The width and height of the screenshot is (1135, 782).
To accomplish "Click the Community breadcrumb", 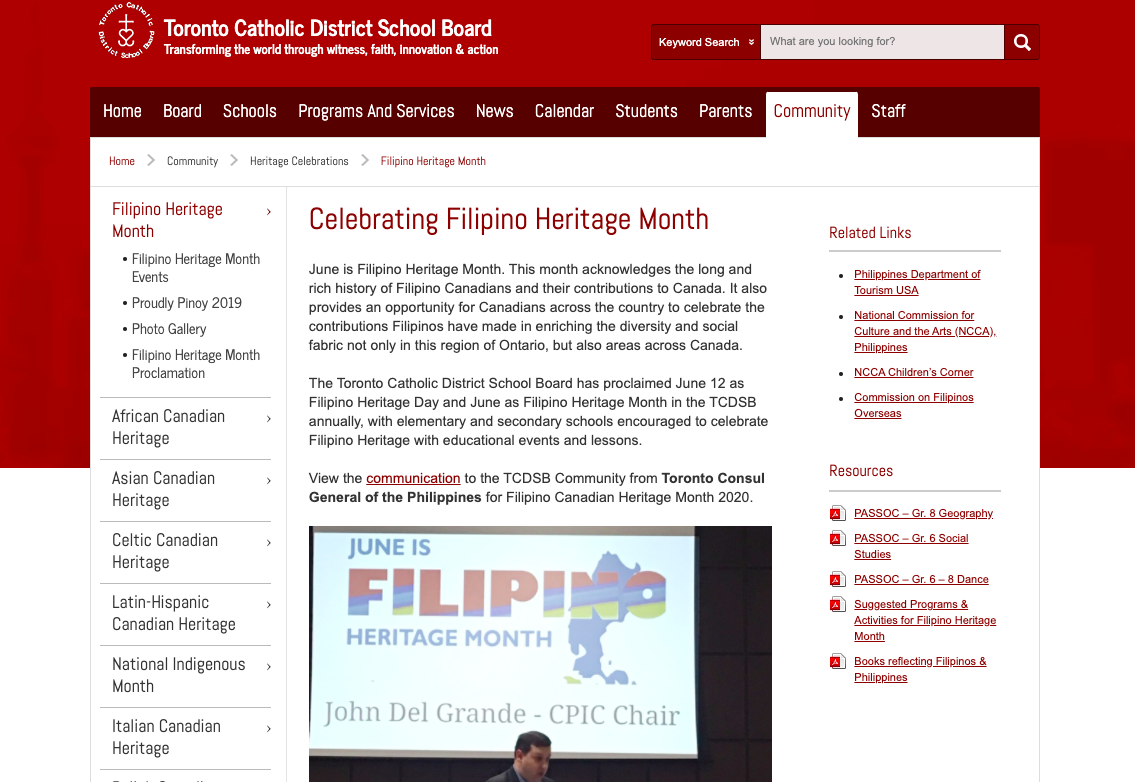I will click(193, 161).
